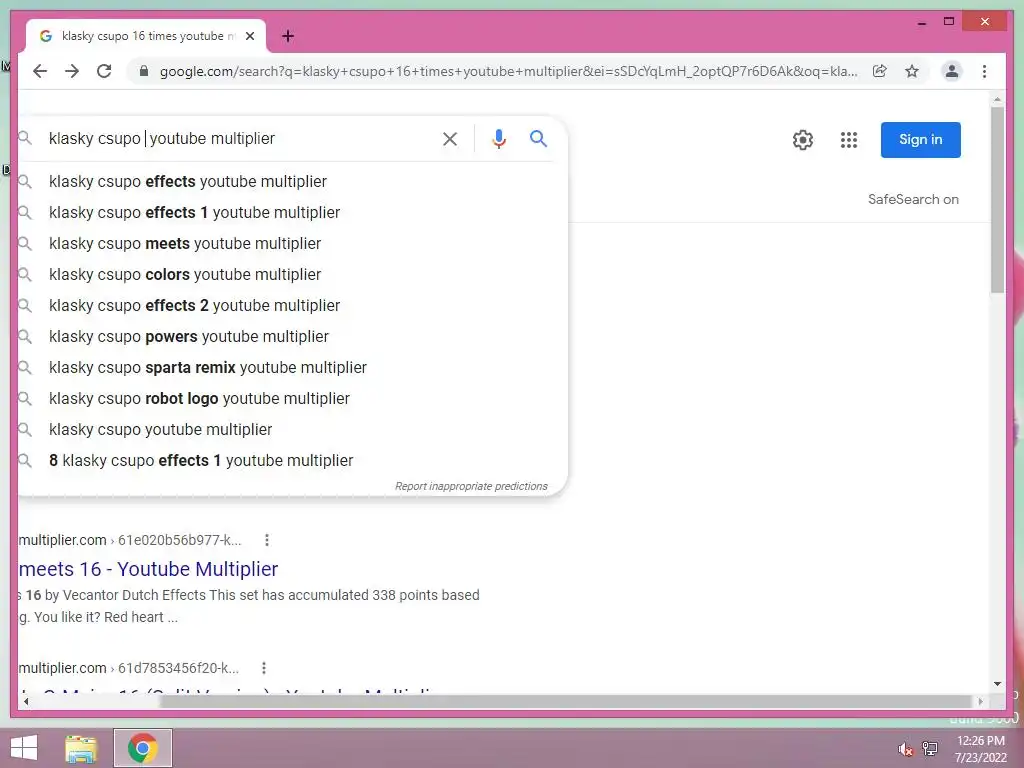Open the Google apps grid
This screenshot has width=1024, height=768.
pyautogui.click(x=848, y=140)
